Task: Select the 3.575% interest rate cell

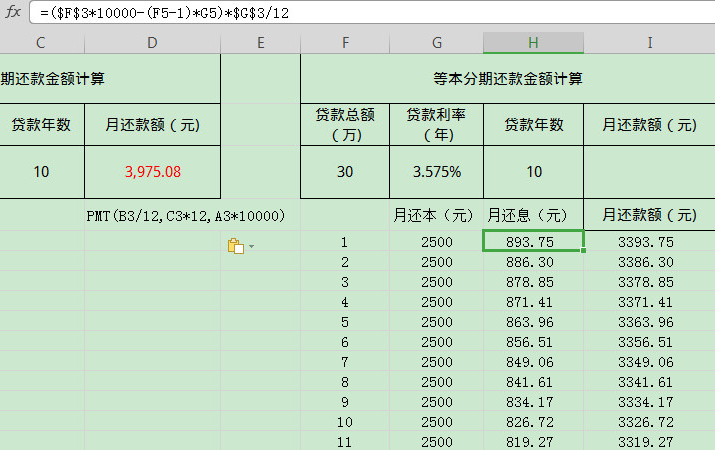Action: pyautogui.click(x=436, y=172)
